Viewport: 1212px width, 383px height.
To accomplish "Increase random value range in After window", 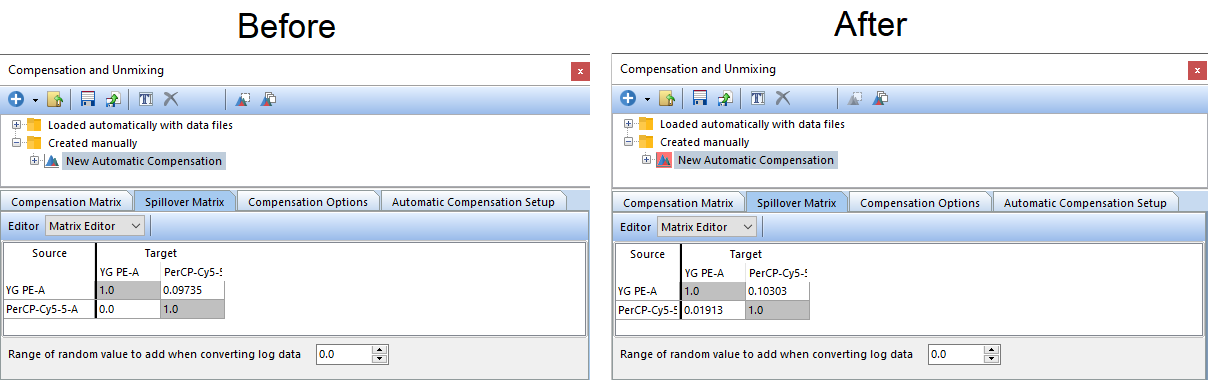I will click(991, 350).
